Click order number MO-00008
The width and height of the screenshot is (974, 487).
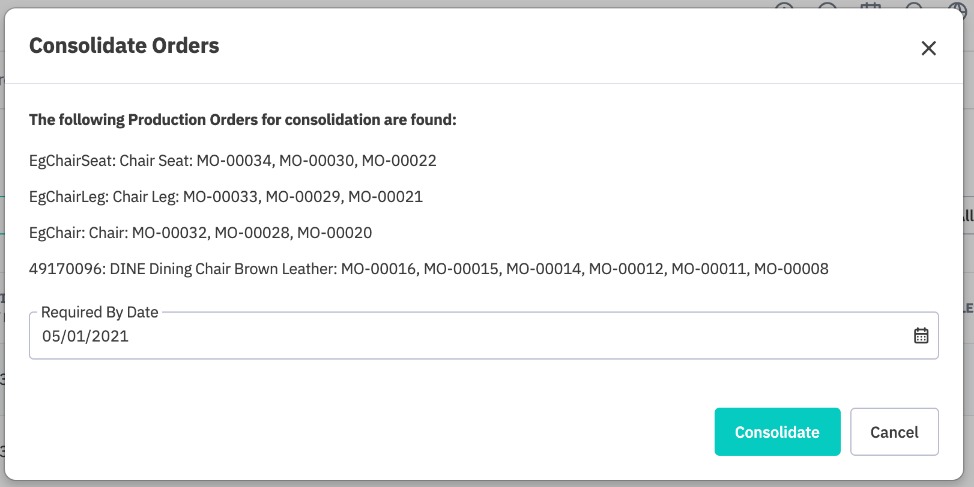point(791,269)
